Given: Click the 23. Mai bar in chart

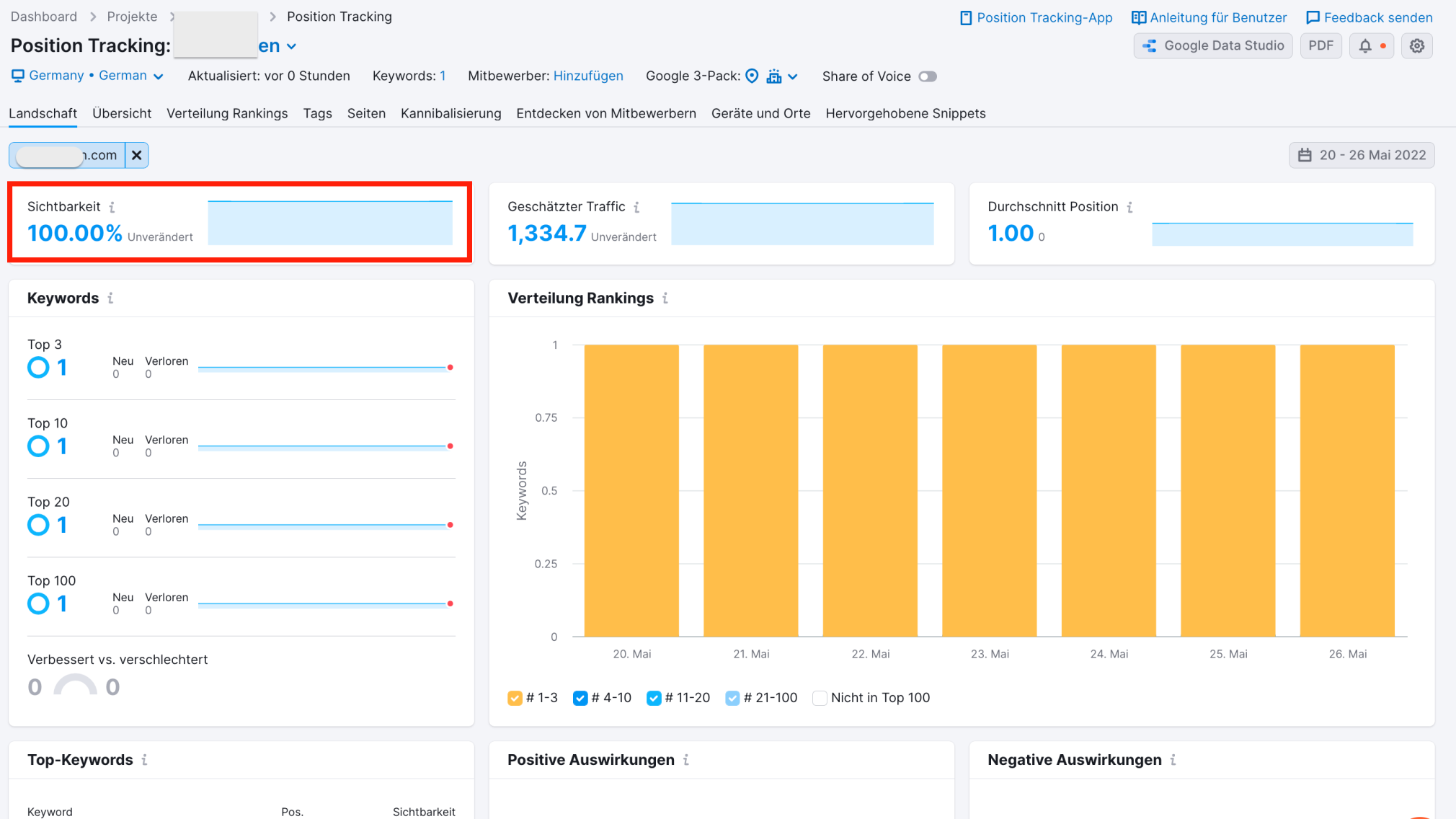Looking at the screenshot, I should click(990, 490).
